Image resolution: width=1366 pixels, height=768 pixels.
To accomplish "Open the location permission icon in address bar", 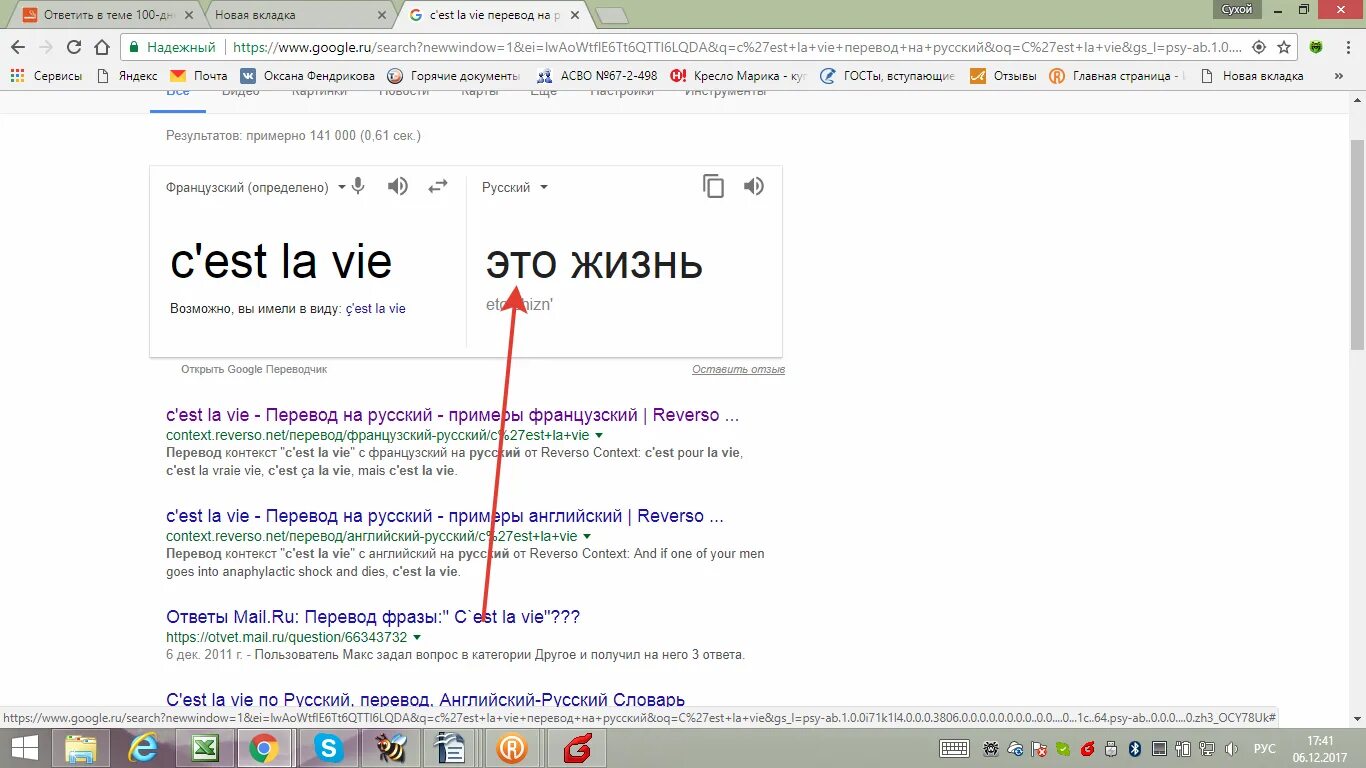I will click(1259, 47).
